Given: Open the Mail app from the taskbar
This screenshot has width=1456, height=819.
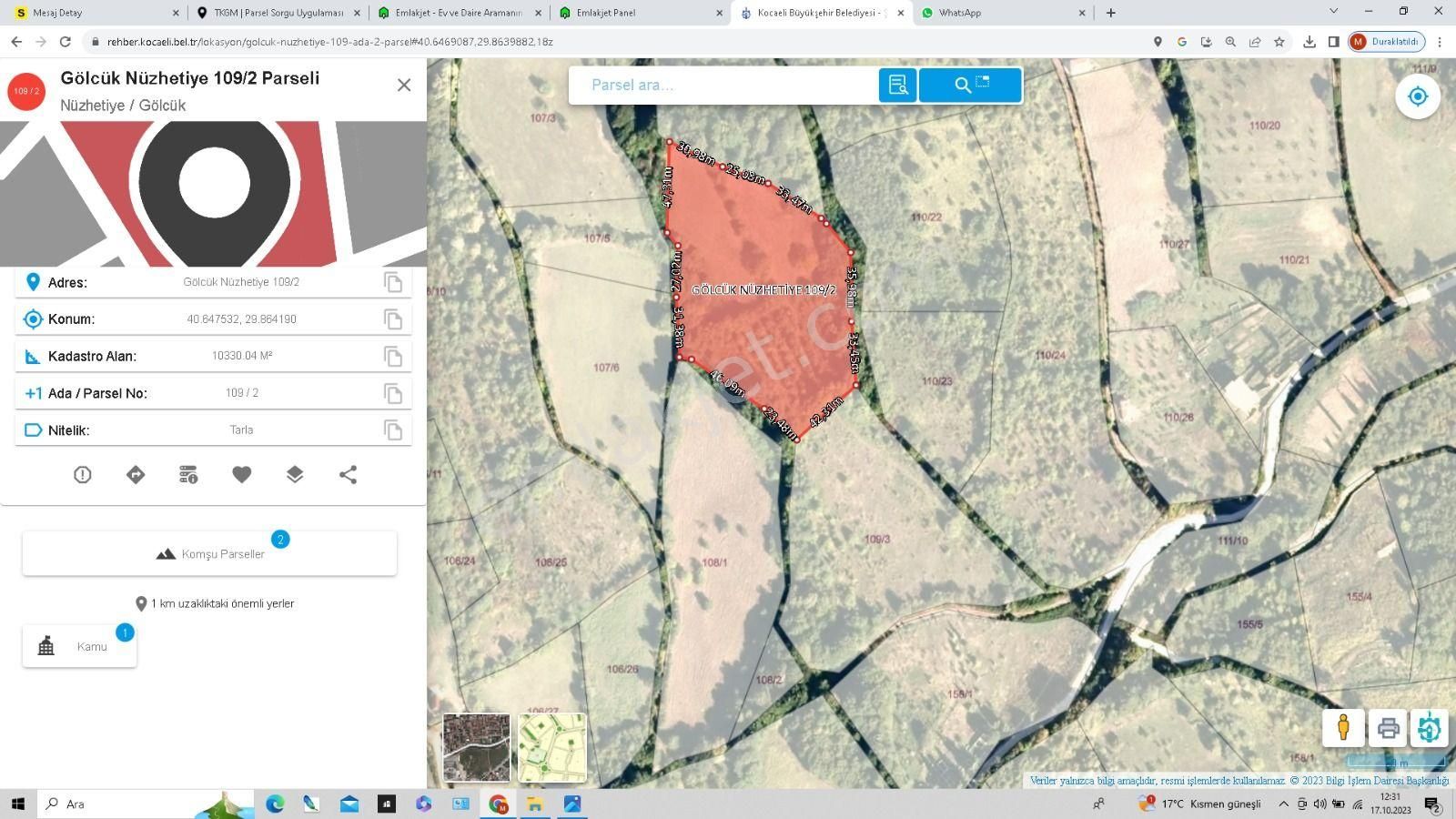Looking at the screenshot, I should pos(349,804).
